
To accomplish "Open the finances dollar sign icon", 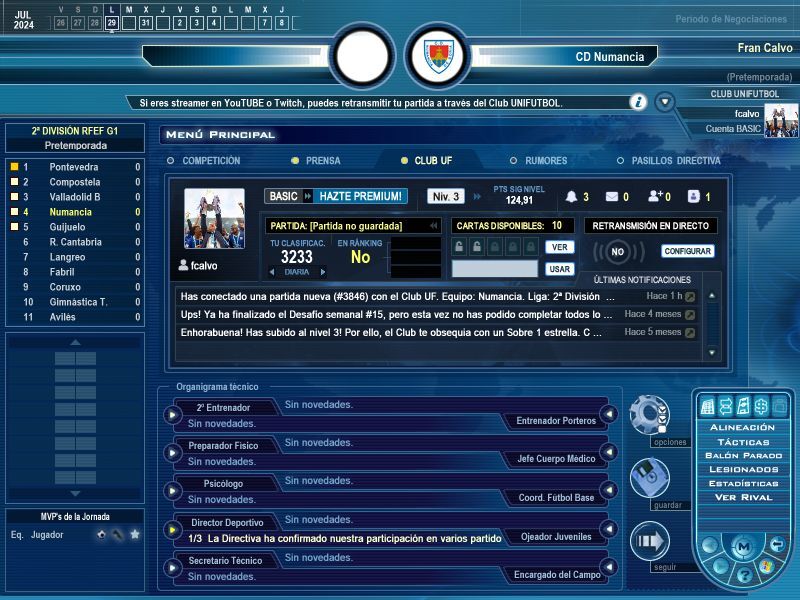I will tap(761, 406).
